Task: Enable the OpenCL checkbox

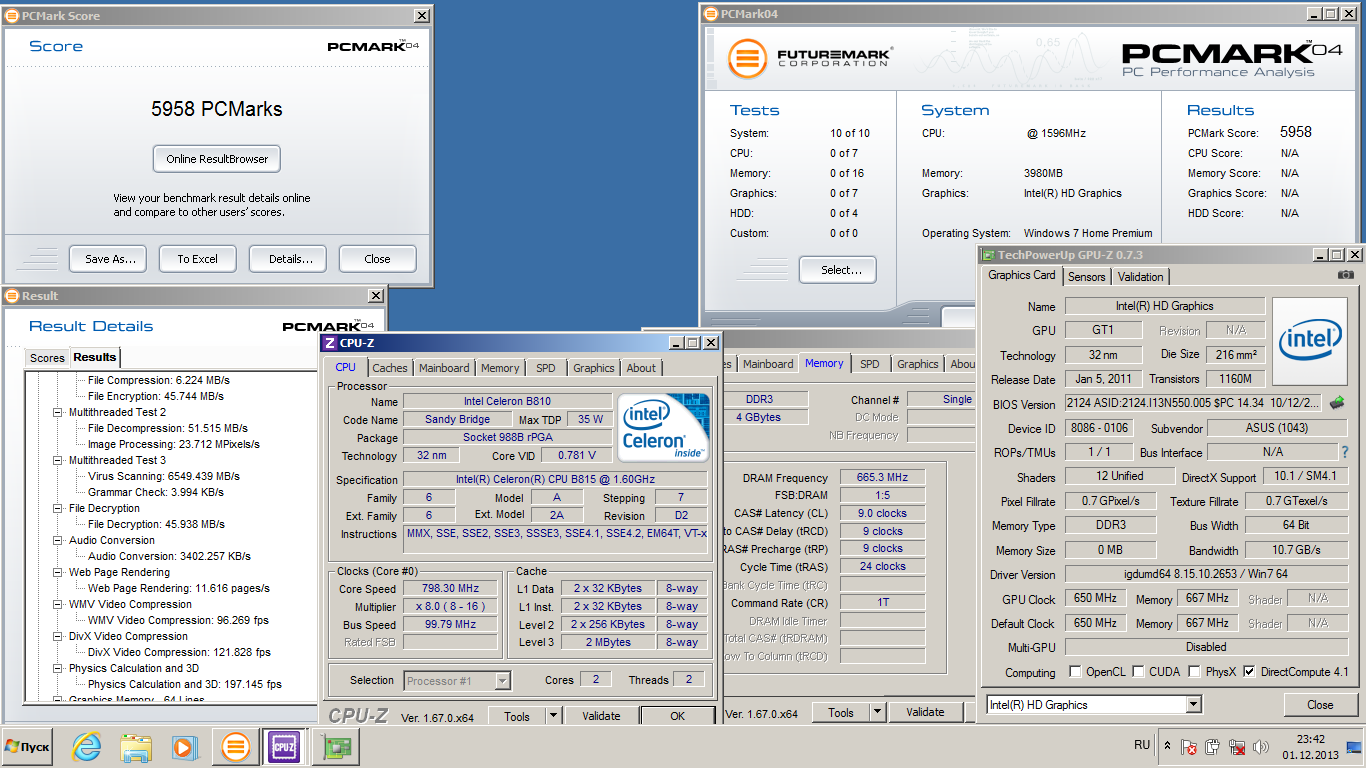Action: click(1075, 672)
